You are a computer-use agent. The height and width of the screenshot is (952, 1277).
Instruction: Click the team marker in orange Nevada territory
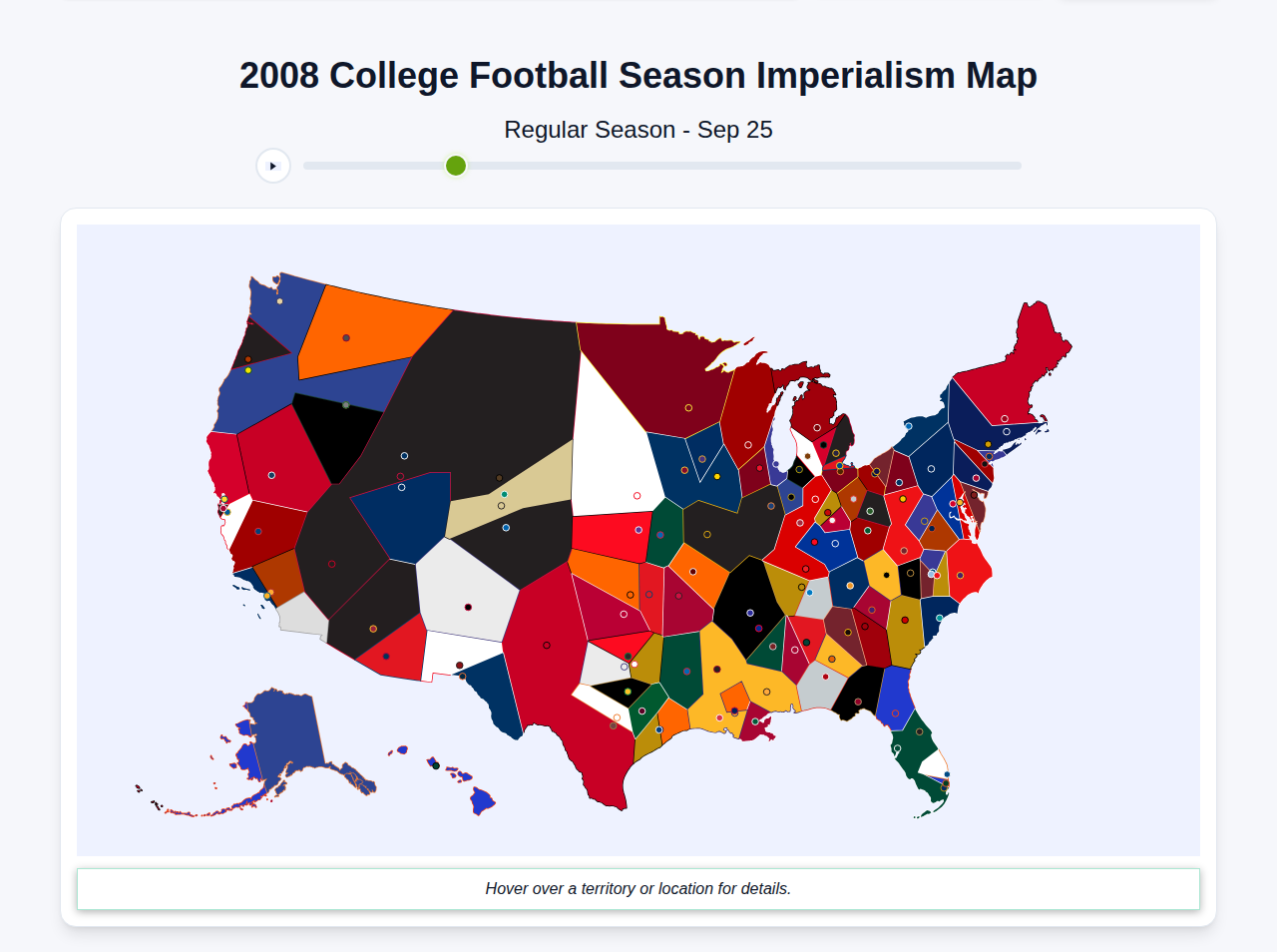coord(346,337)
